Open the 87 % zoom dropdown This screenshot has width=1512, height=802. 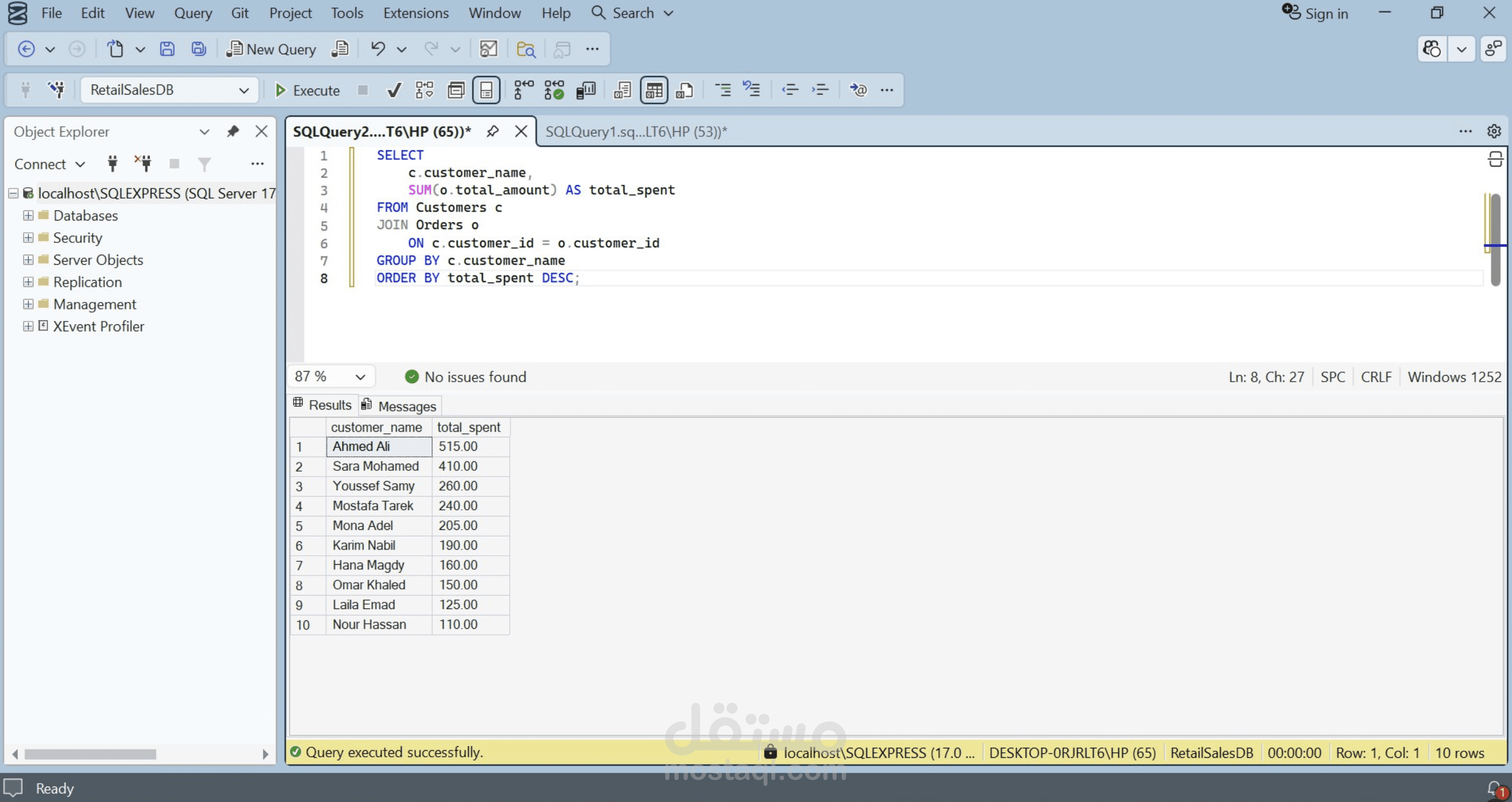click(360, 377)
